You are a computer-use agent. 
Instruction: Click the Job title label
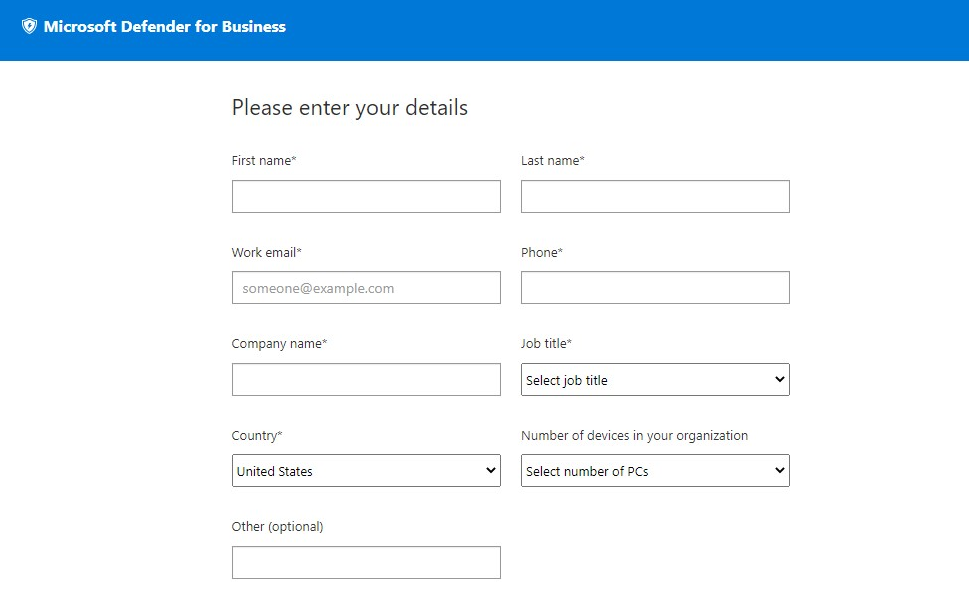[546, 343]
